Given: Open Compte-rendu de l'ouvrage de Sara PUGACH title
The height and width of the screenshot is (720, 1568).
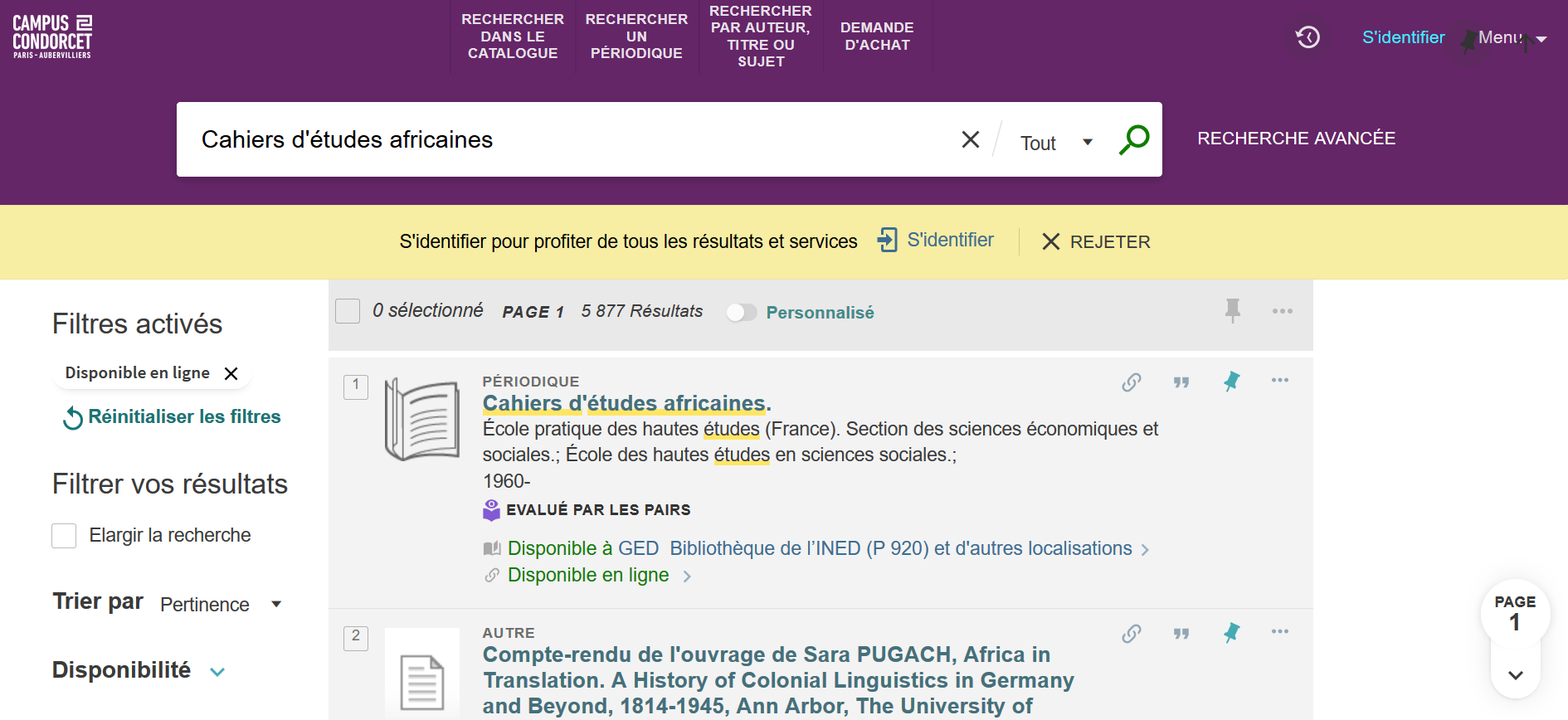Looking at the screenshot, I should click(778, 680).
